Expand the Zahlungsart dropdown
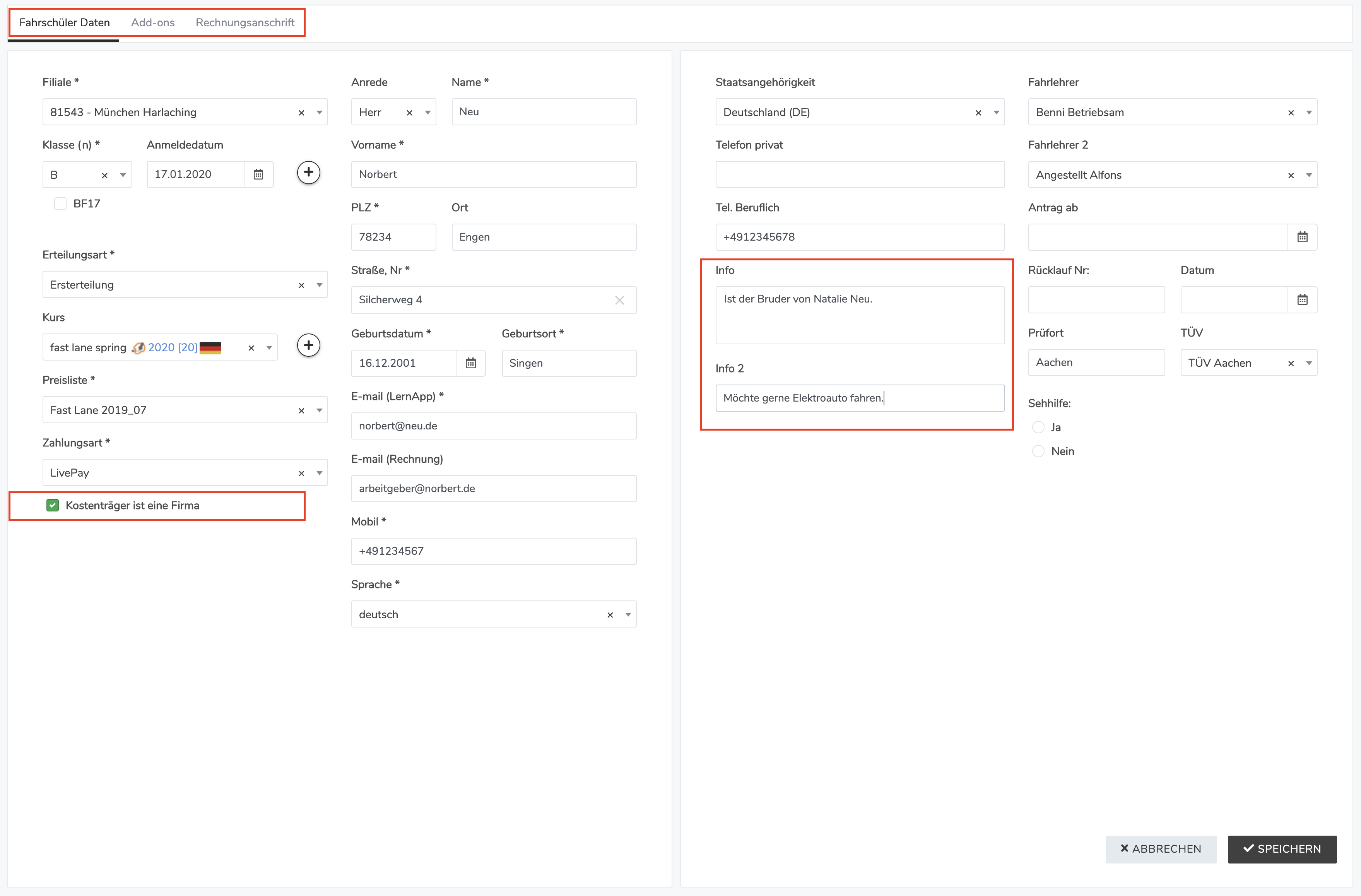This screenshot has width=1361, height=896. [x=319, y=473]
